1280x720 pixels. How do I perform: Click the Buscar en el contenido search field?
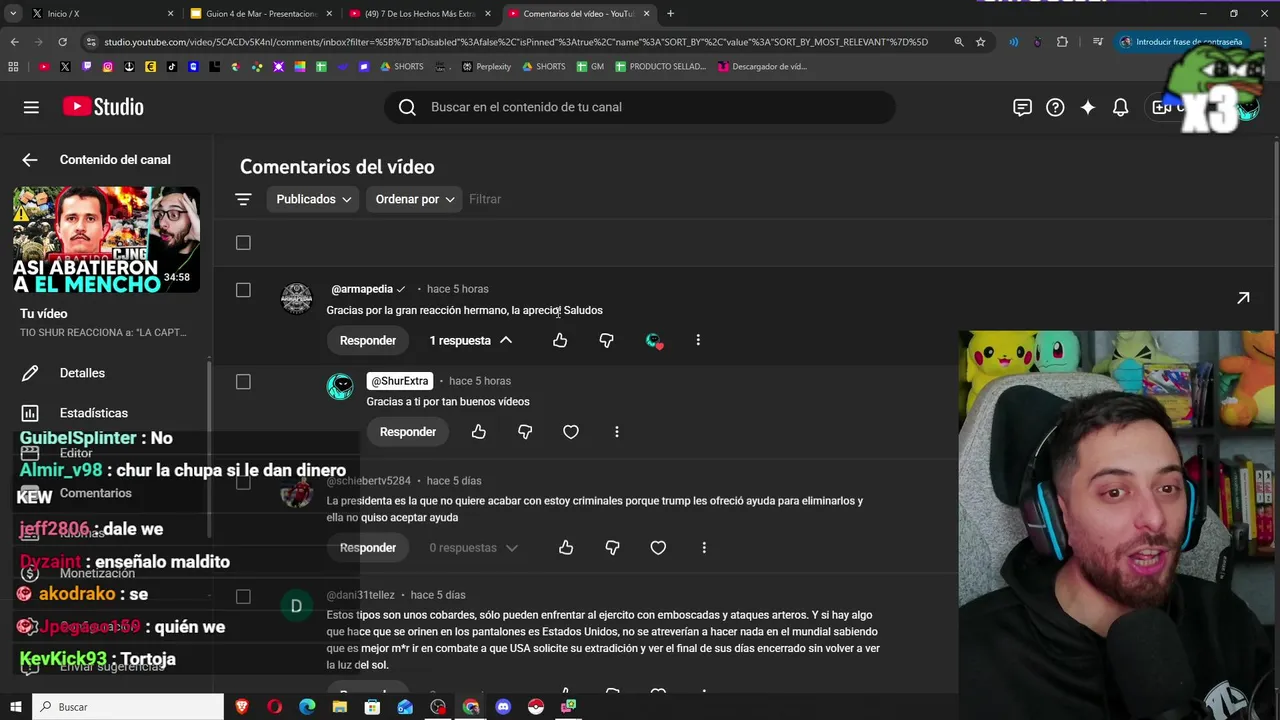click(x=640, y=107)
